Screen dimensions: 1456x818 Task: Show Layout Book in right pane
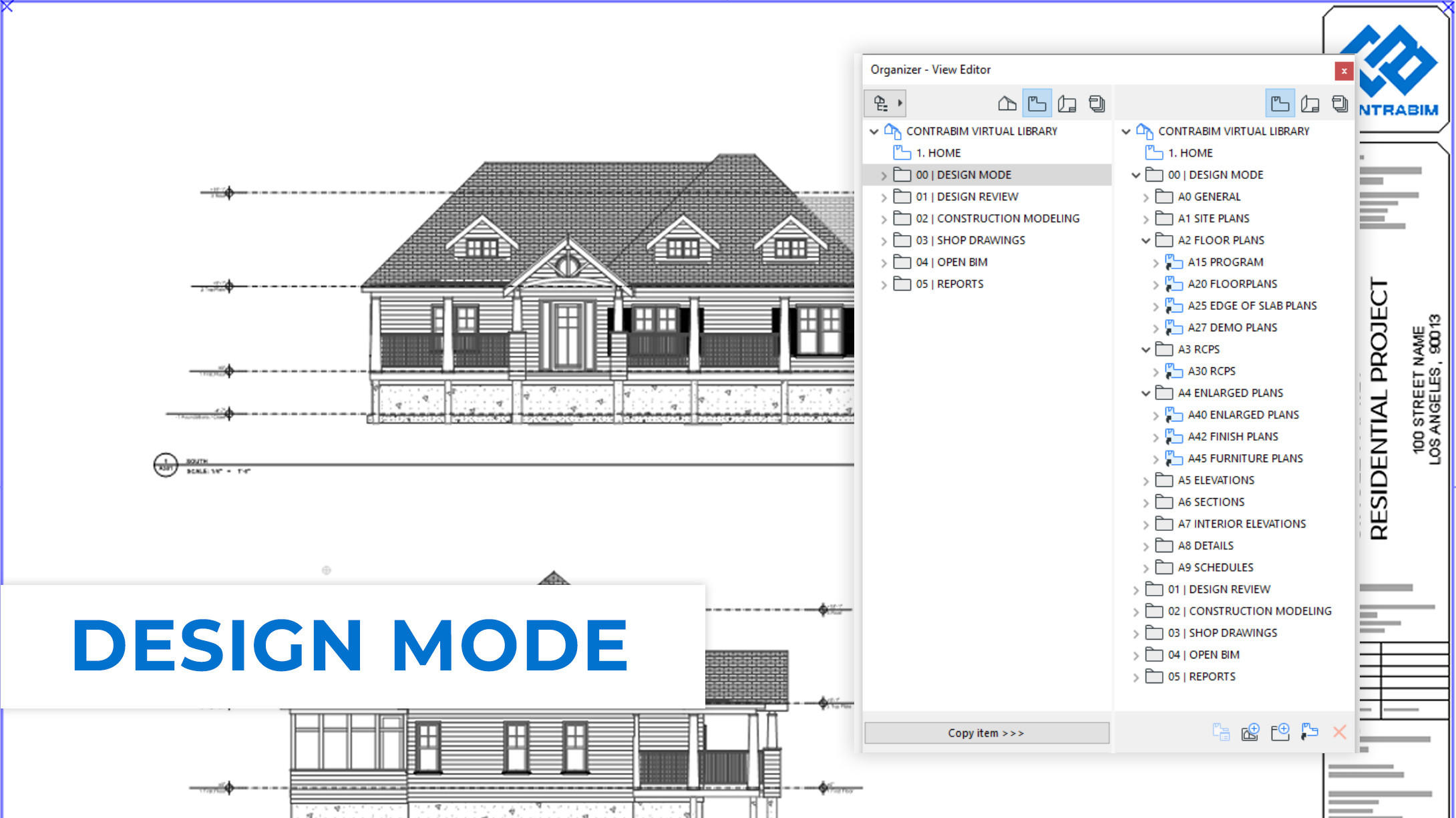pyautogui.click(x=1310, y=104)
